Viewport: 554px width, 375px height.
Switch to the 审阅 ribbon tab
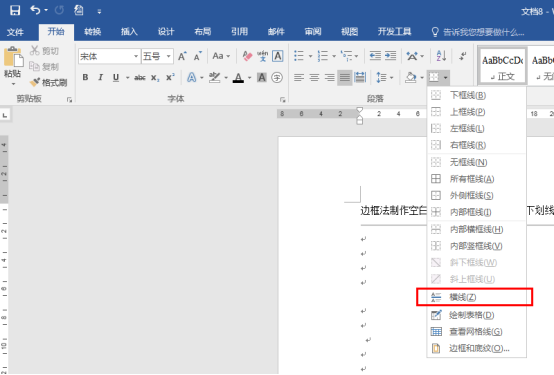pos(313,32)
